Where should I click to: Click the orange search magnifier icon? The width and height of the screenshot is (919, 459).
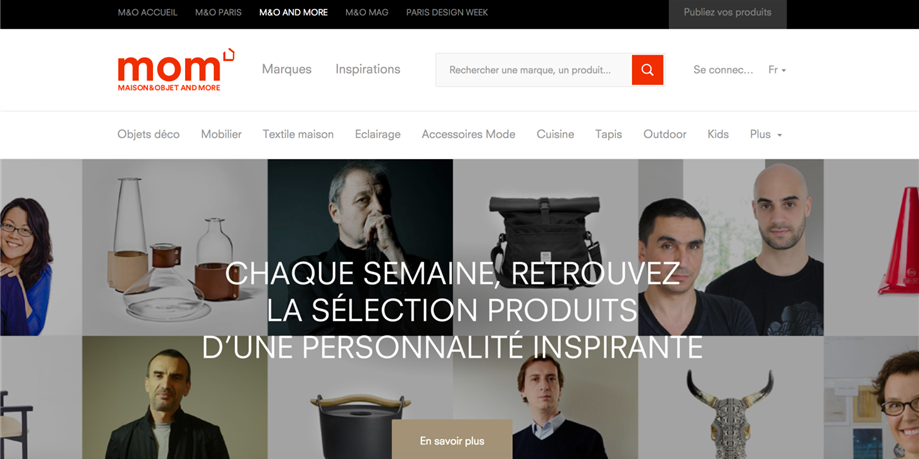(x=648, y=70)
